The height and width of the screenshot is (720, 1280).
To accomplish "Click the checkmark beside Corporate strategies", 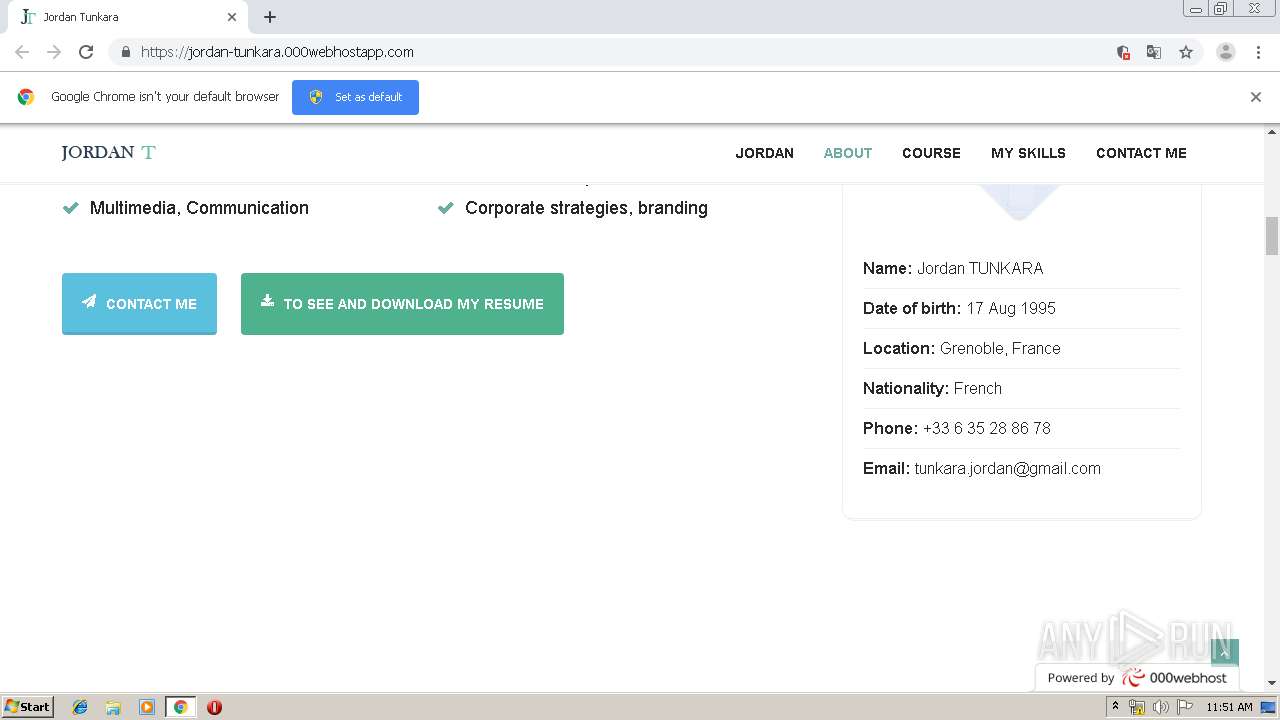I will tap(446, 208).
